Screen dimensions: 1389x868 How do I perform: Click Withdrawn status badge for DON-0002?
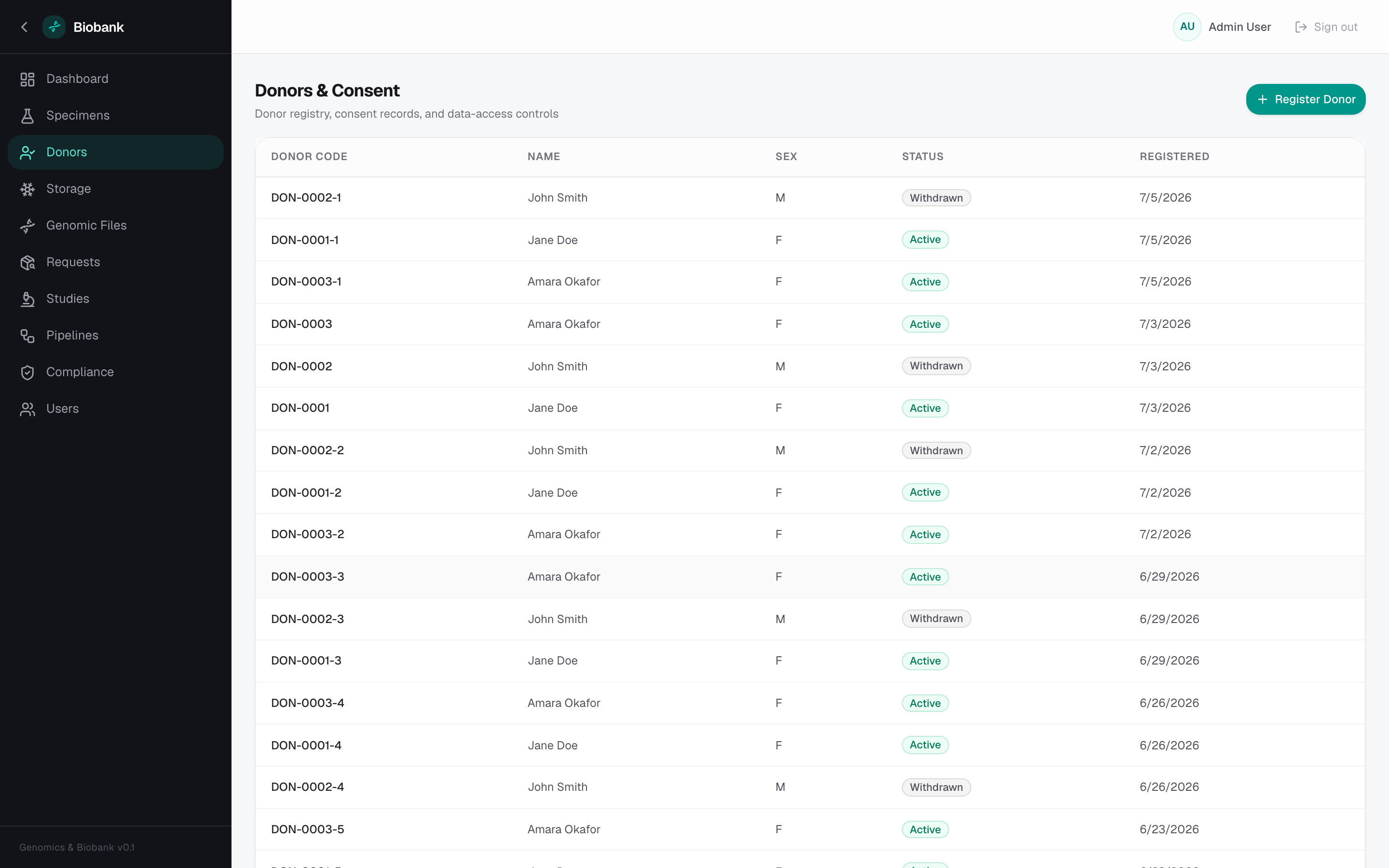pyautogui.click(x=936, y=366)
